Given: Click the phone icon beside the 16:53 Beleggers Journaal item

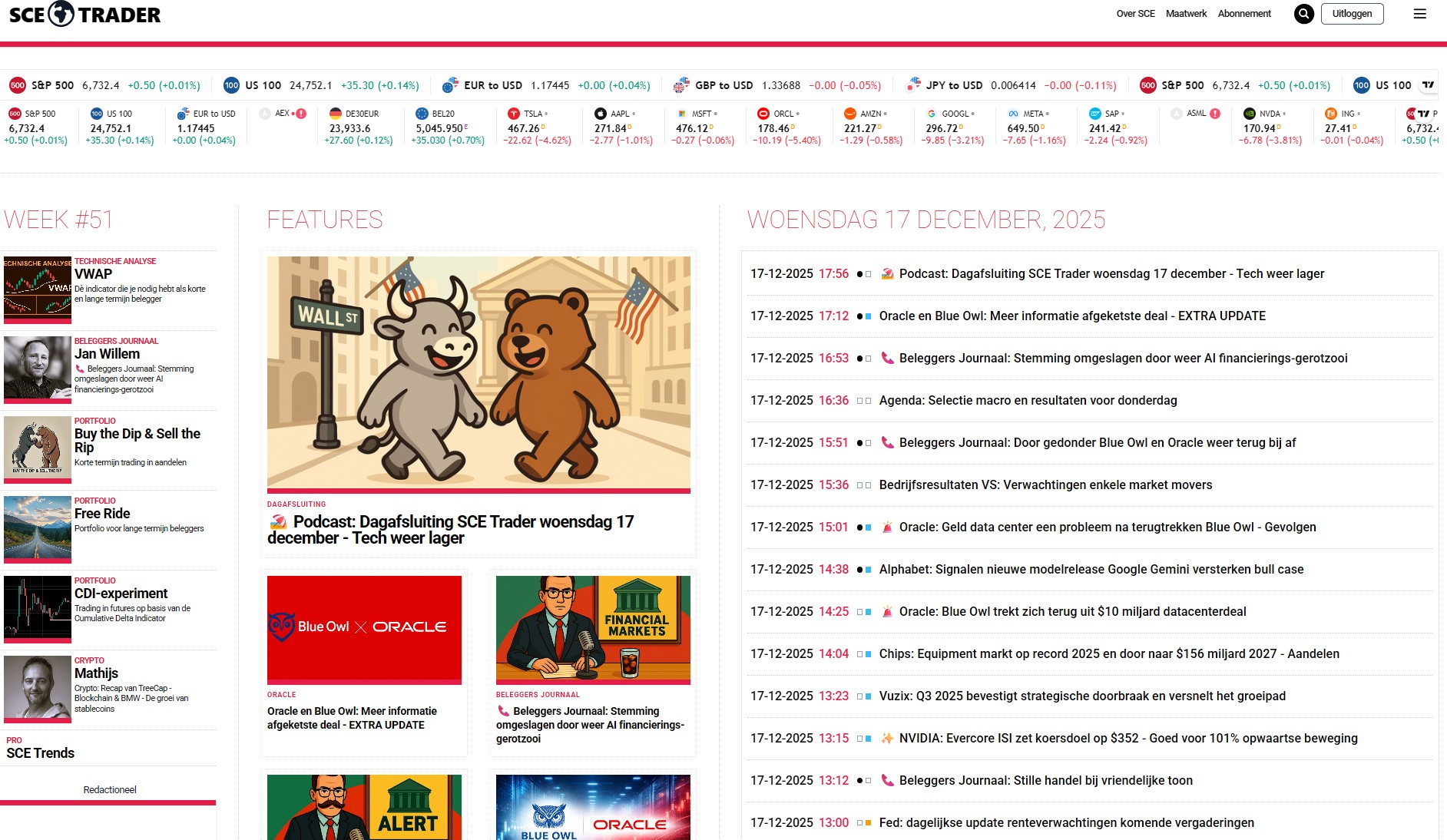Looking at the screenshot, I should click(887, 358).
